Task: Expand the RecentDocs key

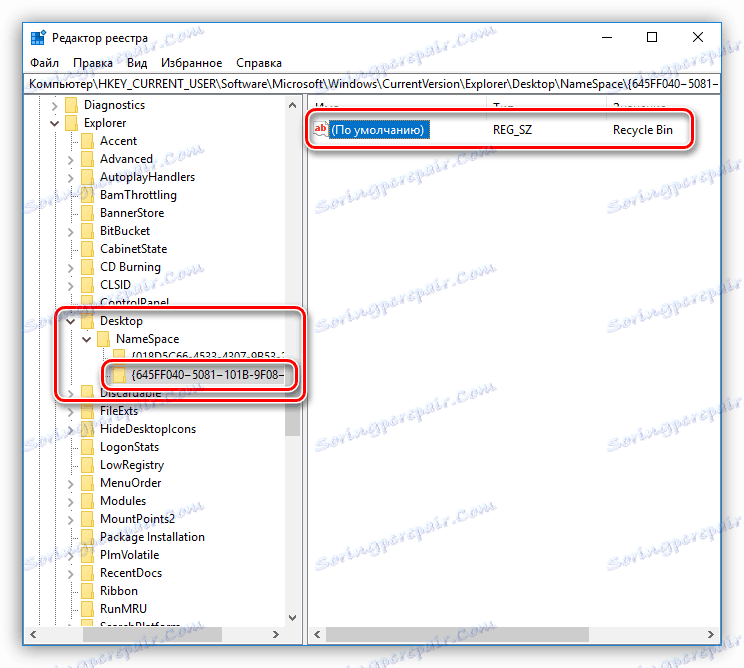Action: [x=71, y=575]
